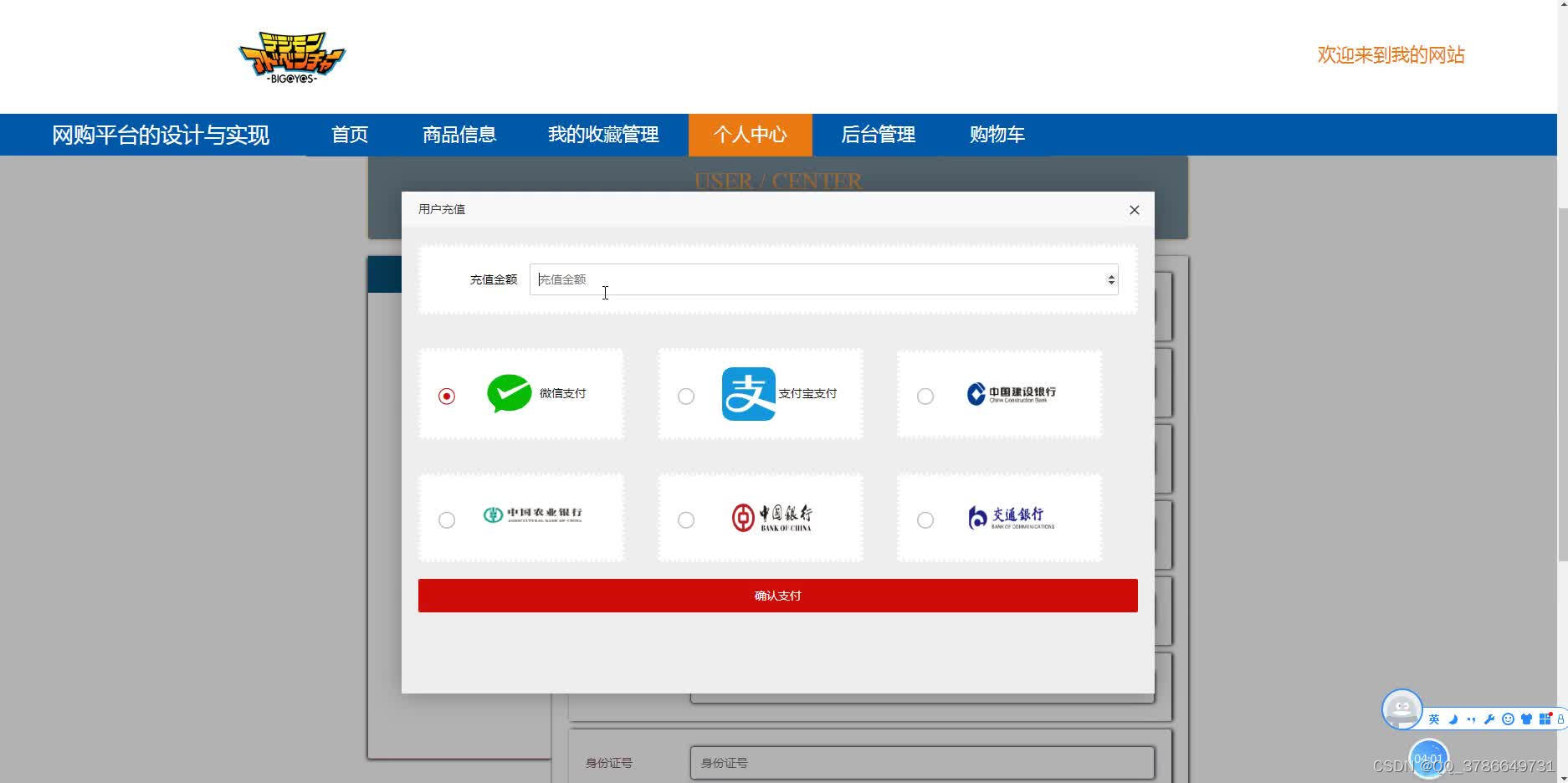Open IME skin shirt icon
The width and height of the screenshot is (1568, 783).
[1526, 719]
